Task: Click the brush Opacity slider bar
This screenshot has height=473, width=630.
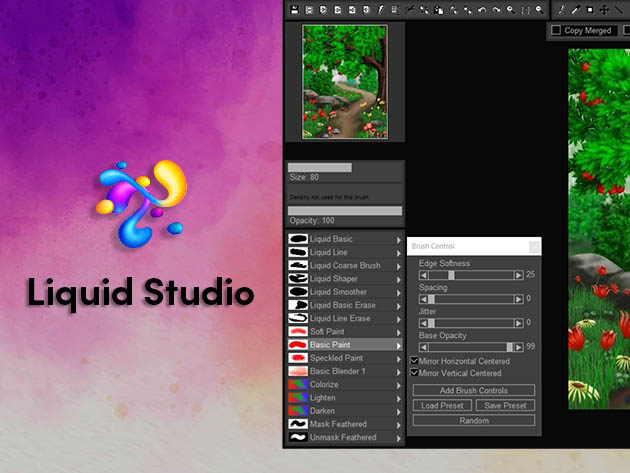Action: (345, 211)
